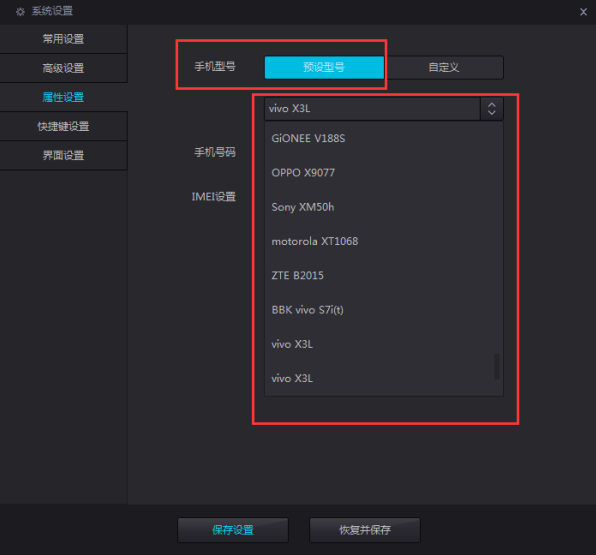Switch to the 属性设置 tab
This screenshot has height=555, width=596.
coord(63,97)
